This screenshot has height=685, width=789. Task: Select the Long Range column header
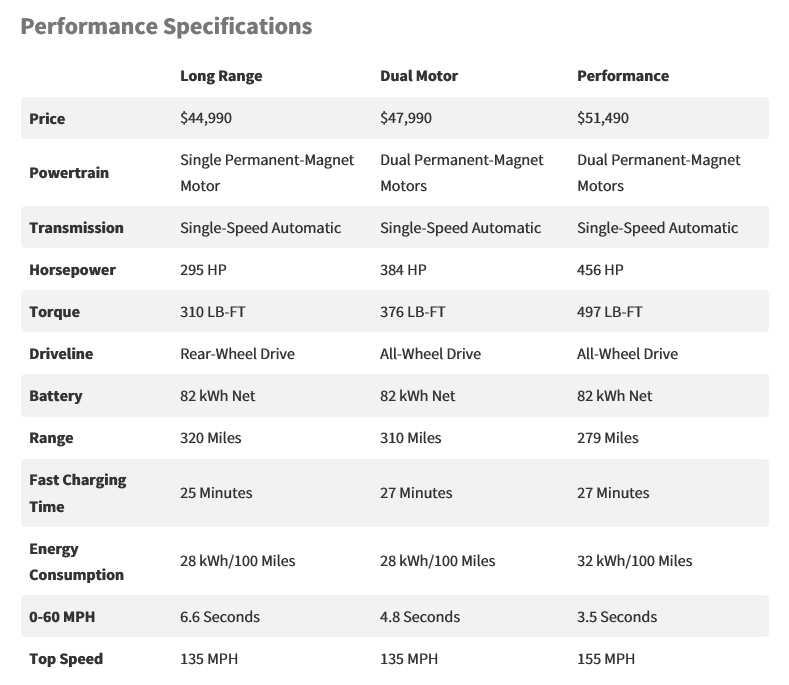(221, 76)
